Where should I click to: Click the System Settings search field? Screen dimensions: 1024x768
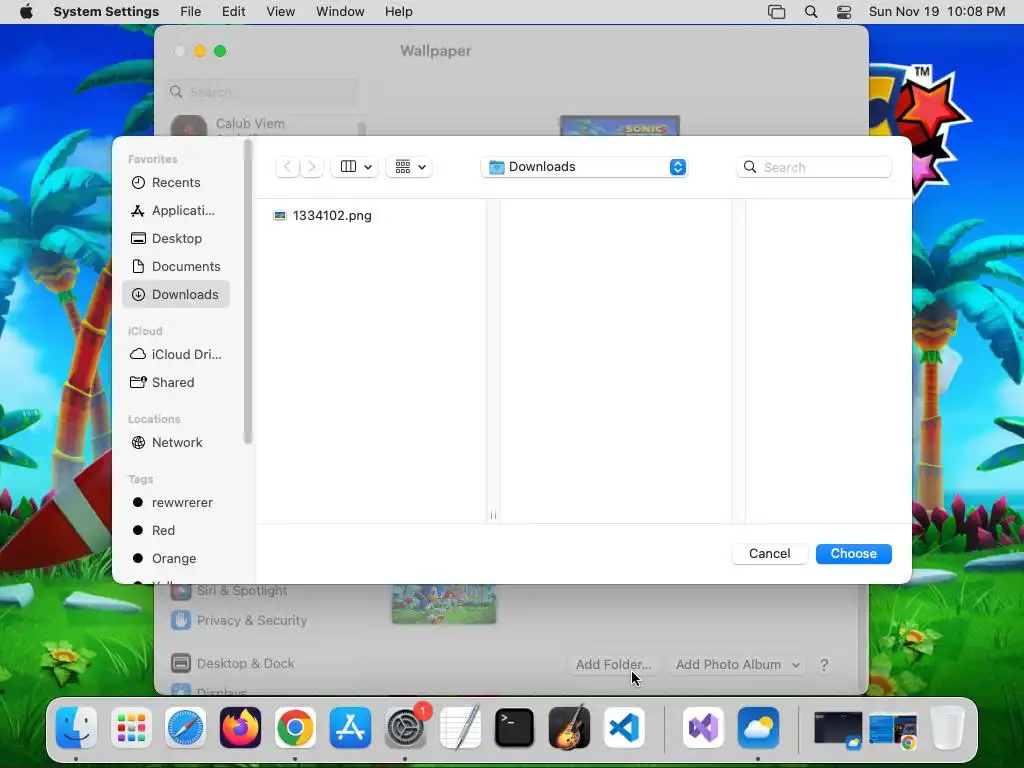click(262, 92)
